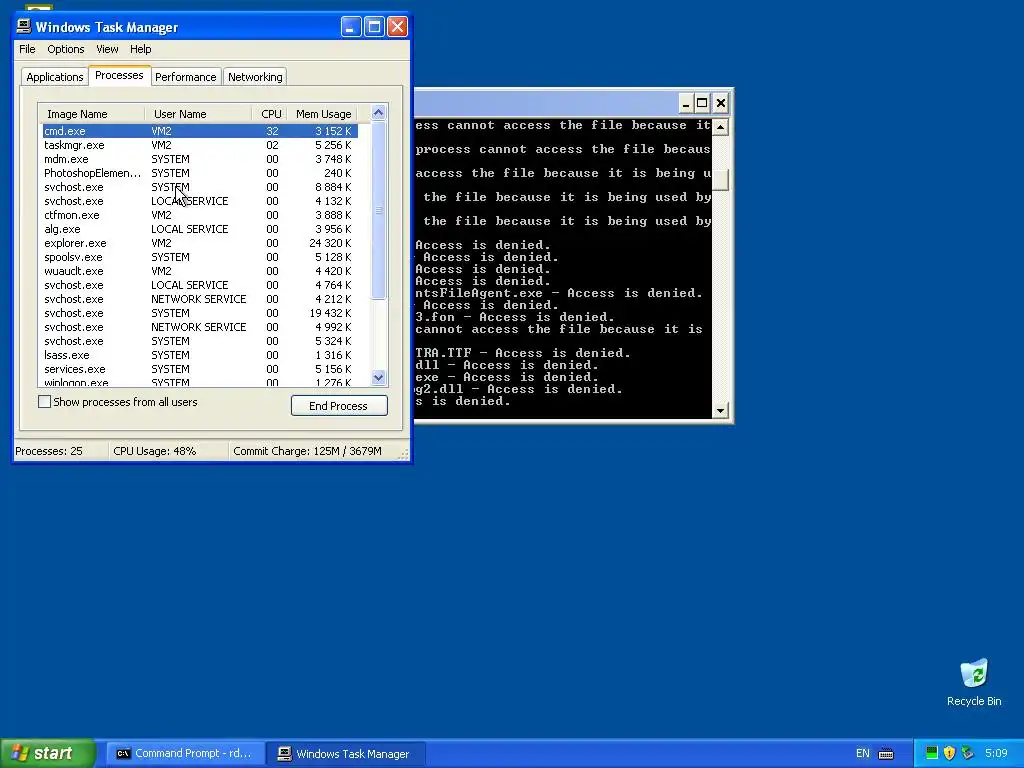Switch to the Networking tab
Screen dimensions: 1024x768
click(x=255, y=76)
